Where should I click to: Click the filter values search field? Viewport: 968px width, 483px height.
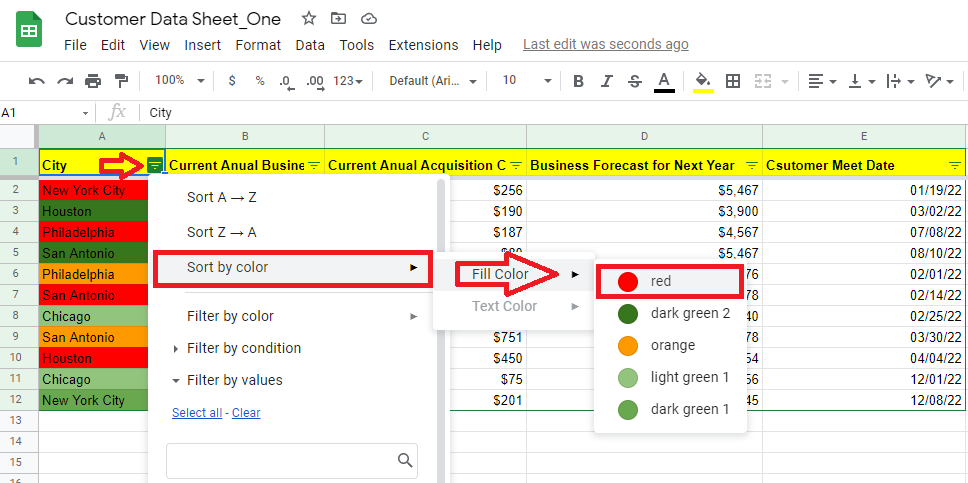(x=292, y=461)
